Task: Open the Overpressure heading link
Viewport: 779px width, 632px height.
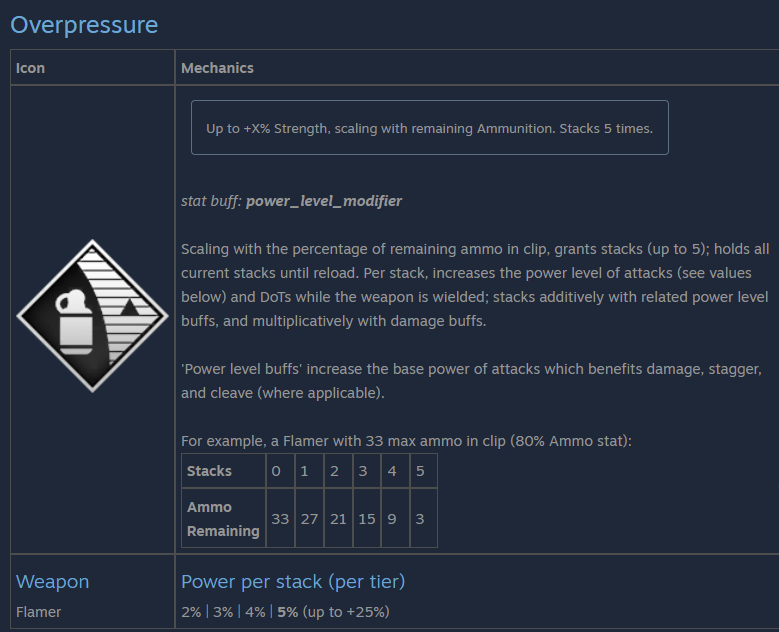Action: [84, 25]
